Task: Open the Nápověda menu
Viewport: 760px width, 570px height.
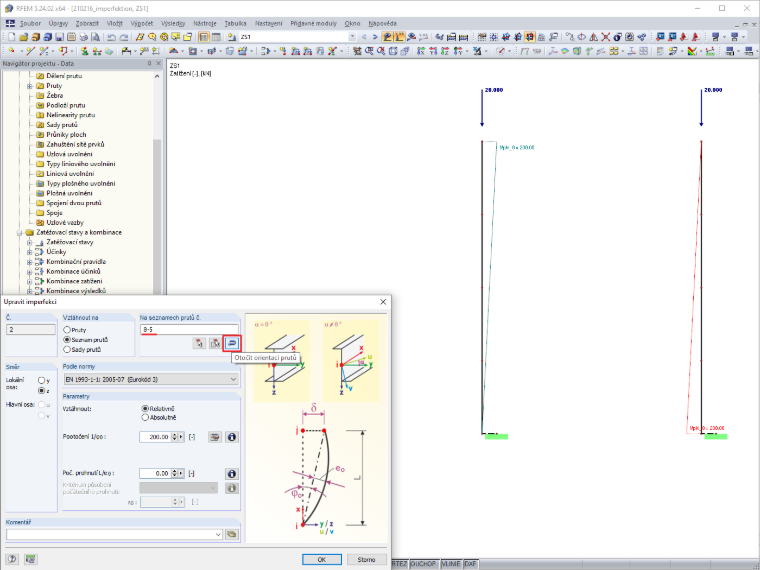Action: click(x=382, y=23)
